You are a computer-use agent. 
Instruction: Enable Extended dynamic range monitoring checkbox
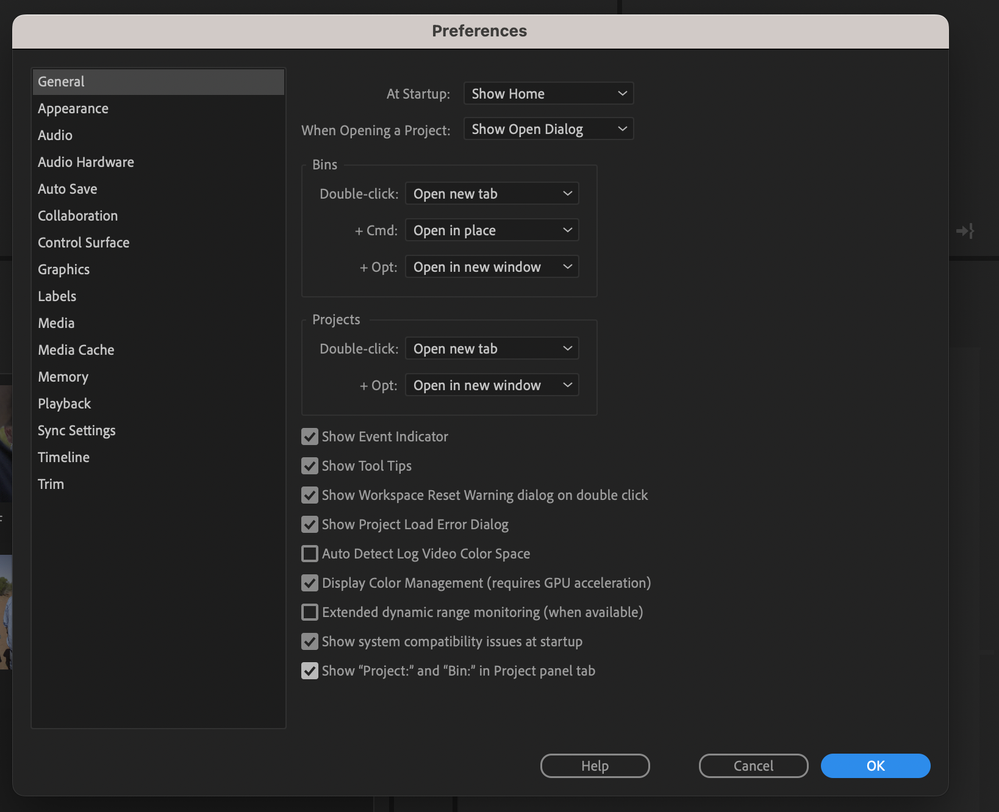[310, 612]
